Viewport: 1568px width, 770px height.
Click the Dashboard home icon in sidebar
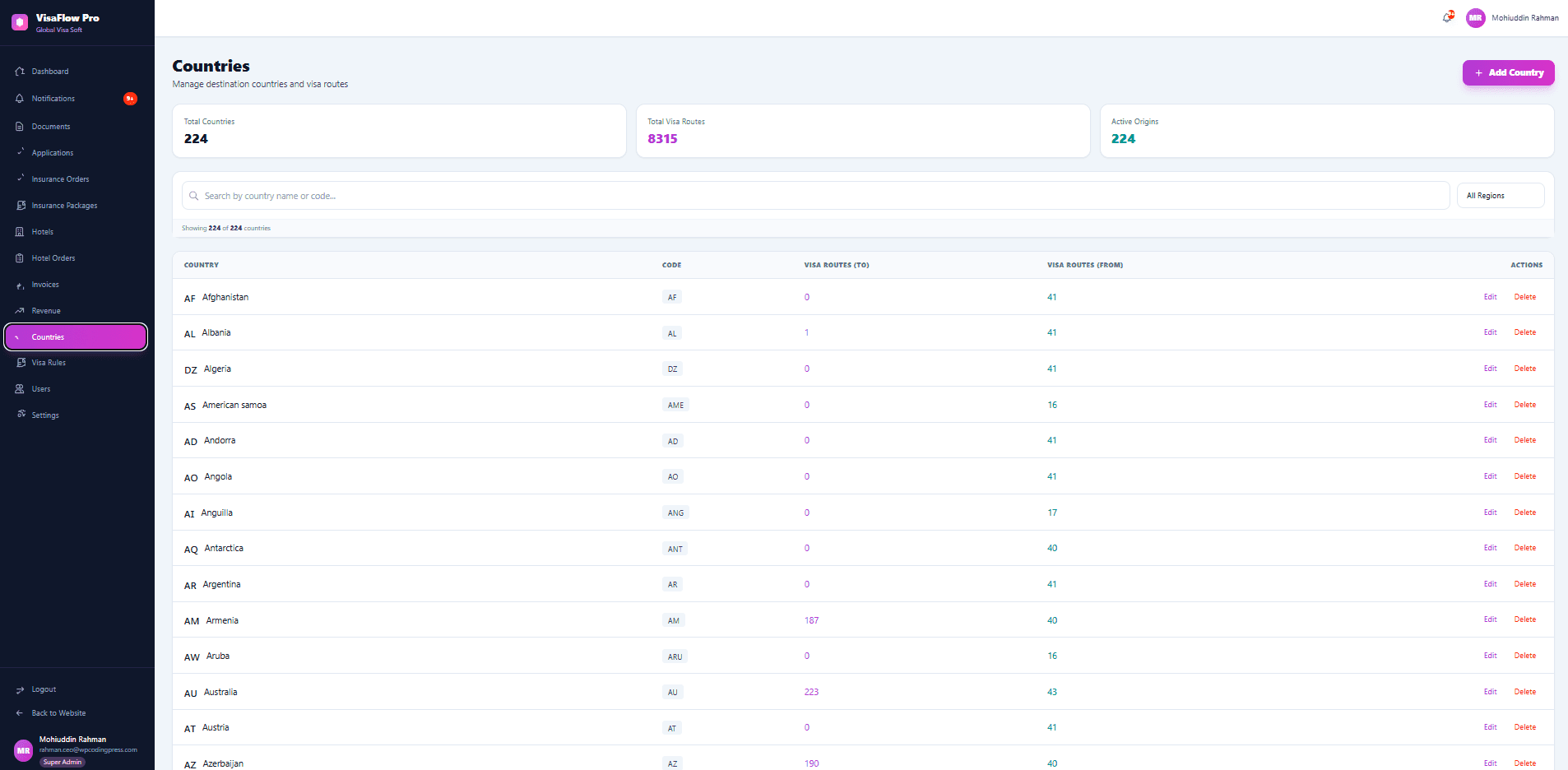pyautogui.click(x=20, y=72)
